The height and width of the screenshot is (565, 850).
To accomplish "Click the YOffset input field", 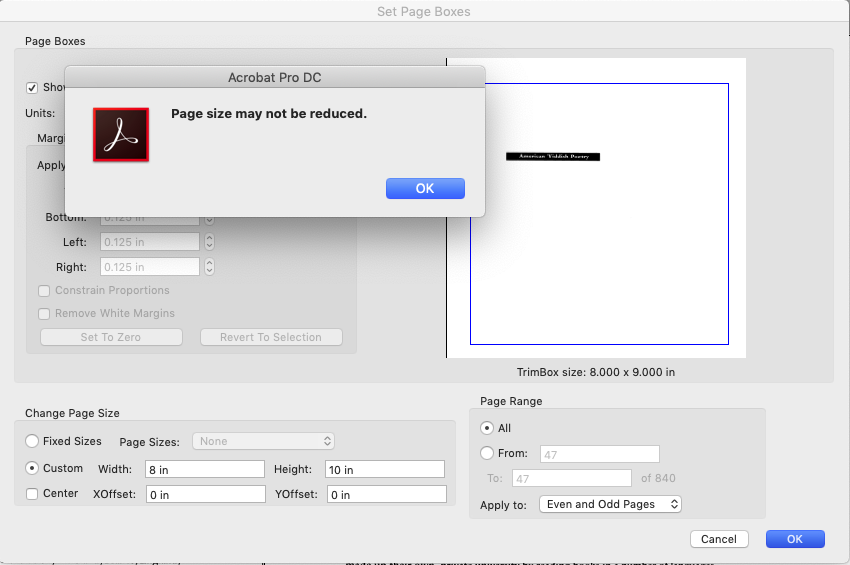I will coord(387,495).
